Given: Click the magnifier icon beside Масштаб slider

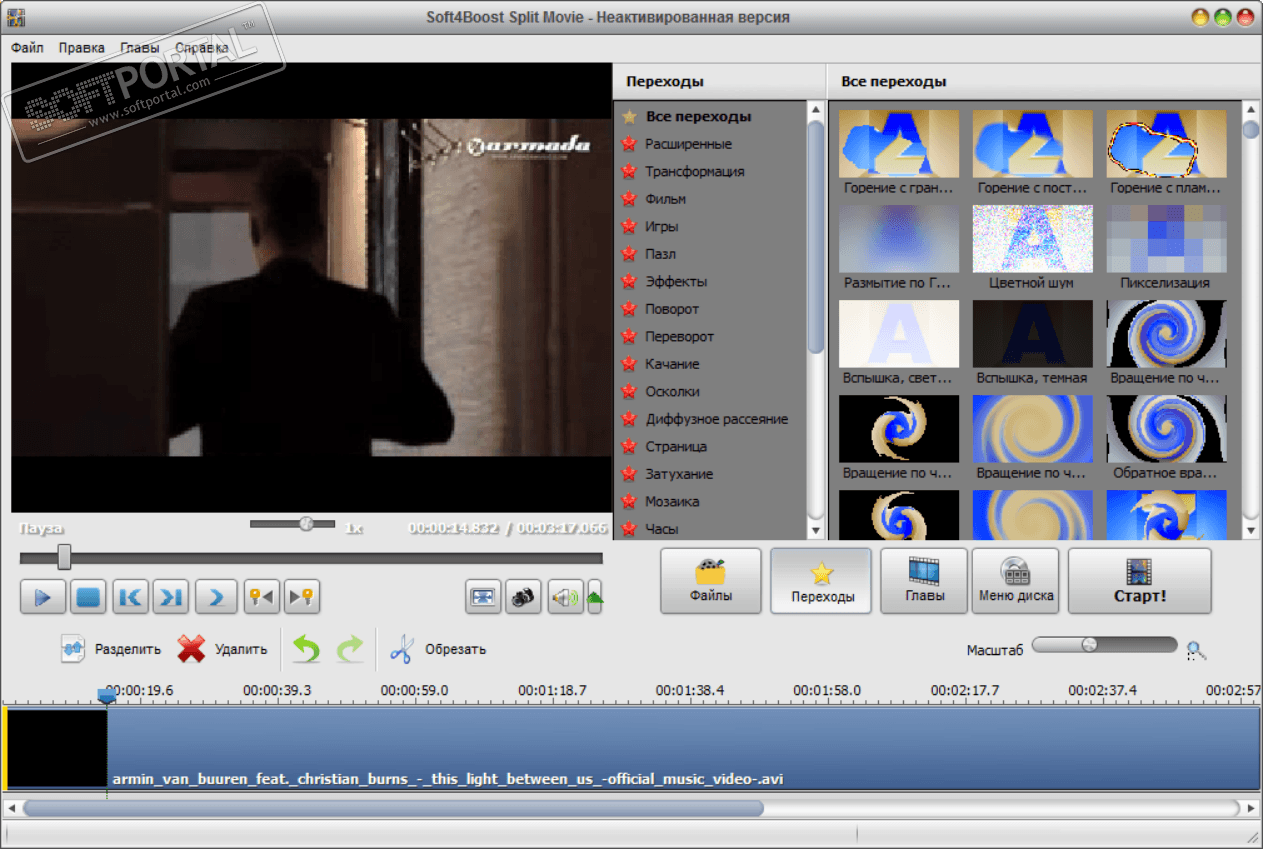Looking at the screenshot, I should pos(1197,651).
